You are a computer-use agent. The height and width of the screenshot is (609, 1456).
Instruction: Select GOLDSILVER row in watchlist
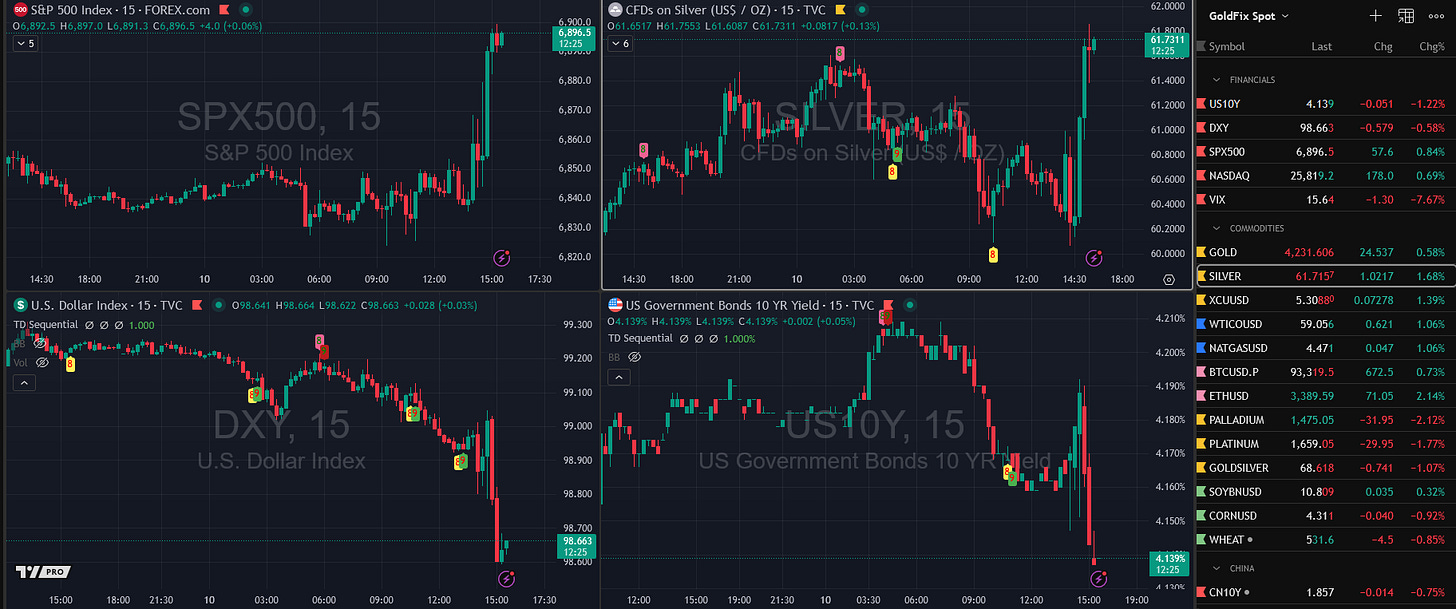(1325, 468)
